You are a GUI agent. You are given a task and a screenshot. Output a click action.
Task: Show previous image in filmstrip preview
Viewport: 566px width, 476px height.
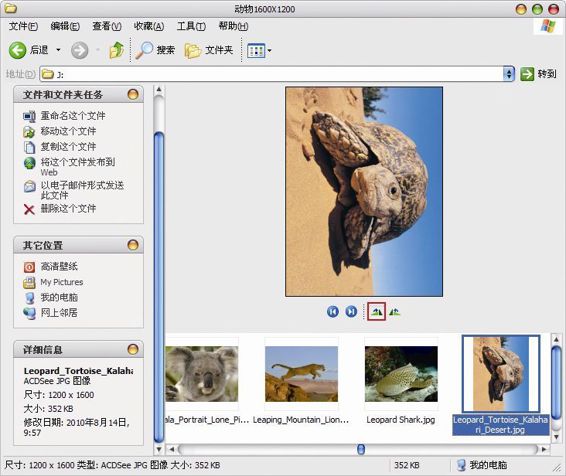333,311
